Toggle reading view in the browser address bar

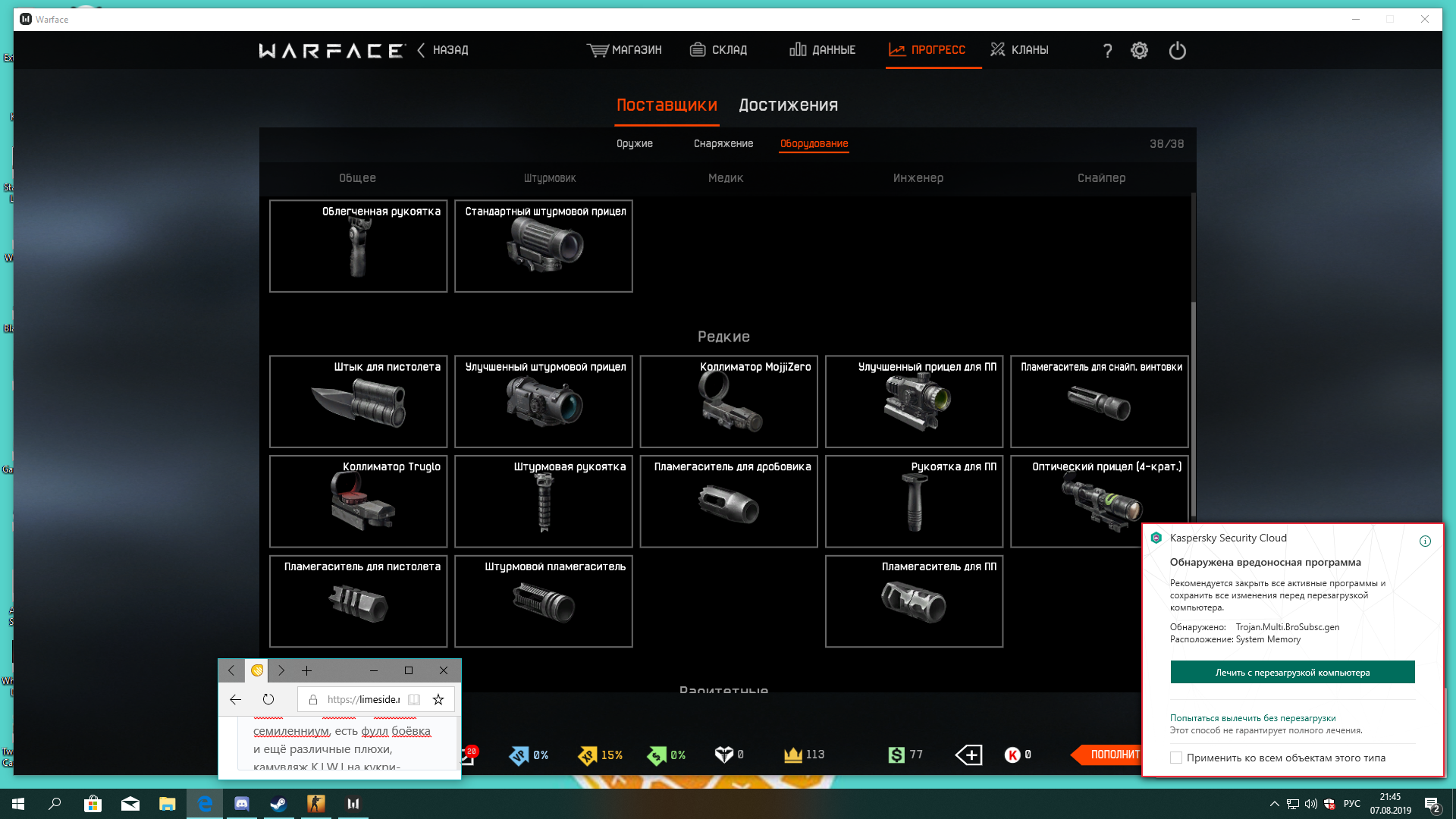point(414,699)
